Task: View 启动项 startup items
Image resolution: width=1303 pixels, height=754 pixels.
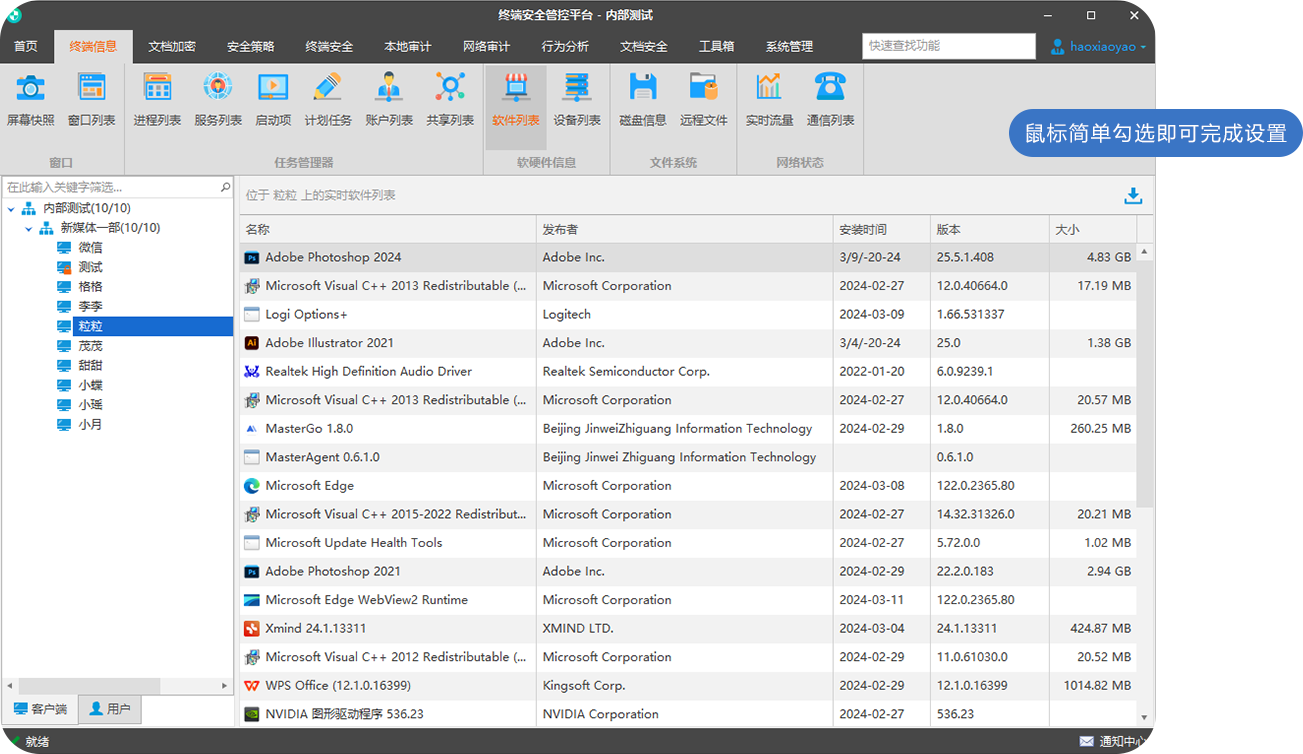Action: tap(273, 100)
